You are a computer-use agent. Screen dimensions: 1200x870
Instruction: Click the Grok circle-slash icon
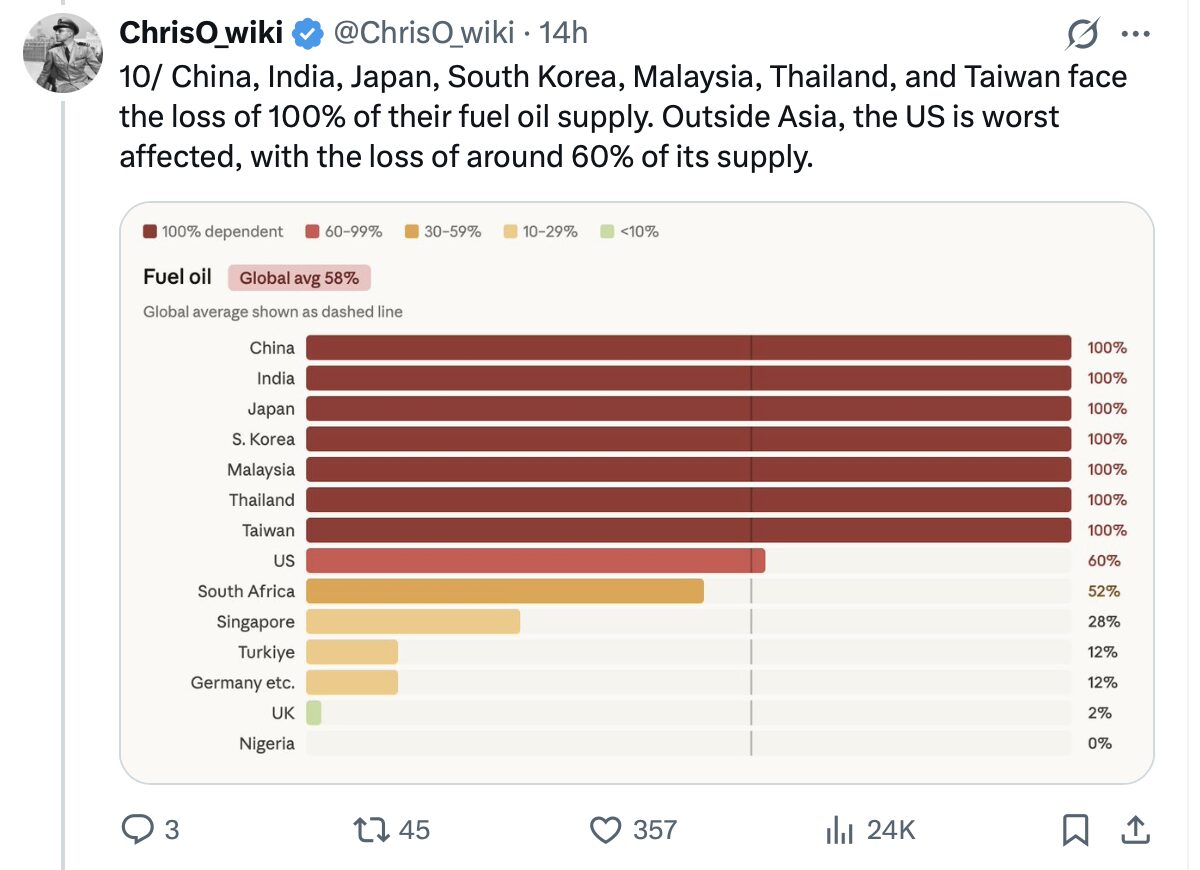tap(1081, 35)
